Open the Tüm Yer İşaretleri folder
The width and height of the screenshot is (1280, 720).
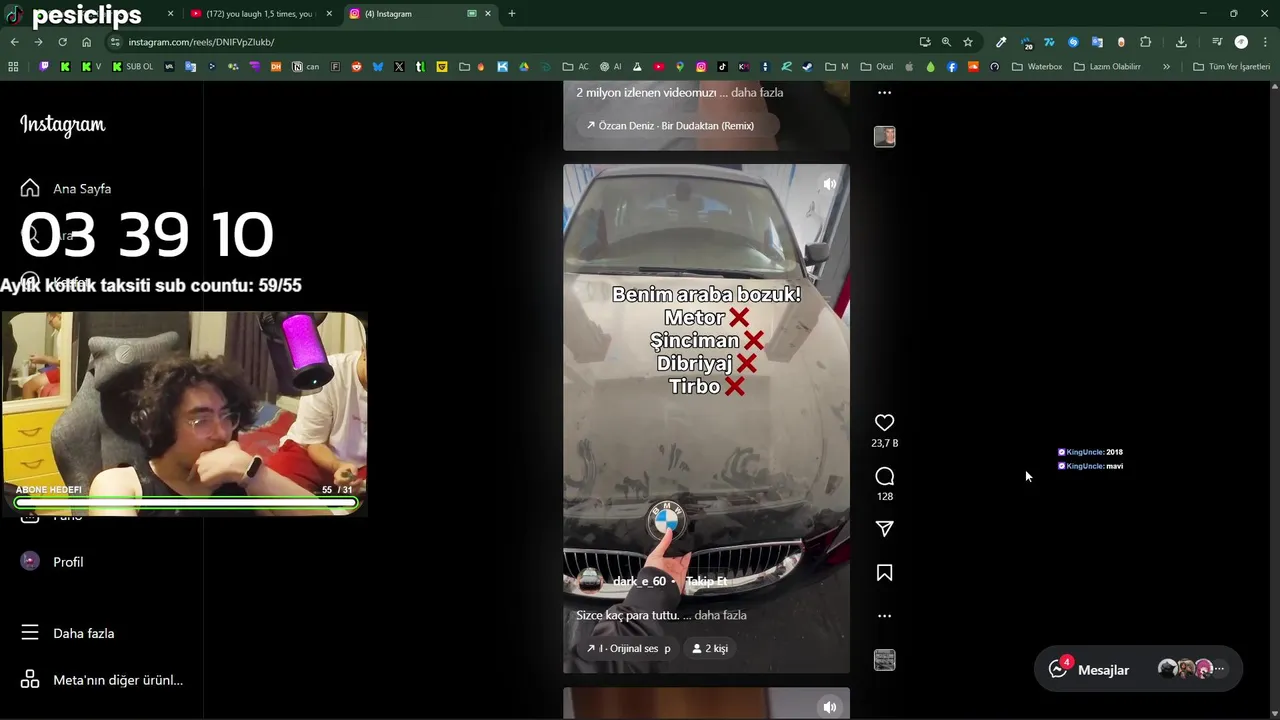(1231, 67)
